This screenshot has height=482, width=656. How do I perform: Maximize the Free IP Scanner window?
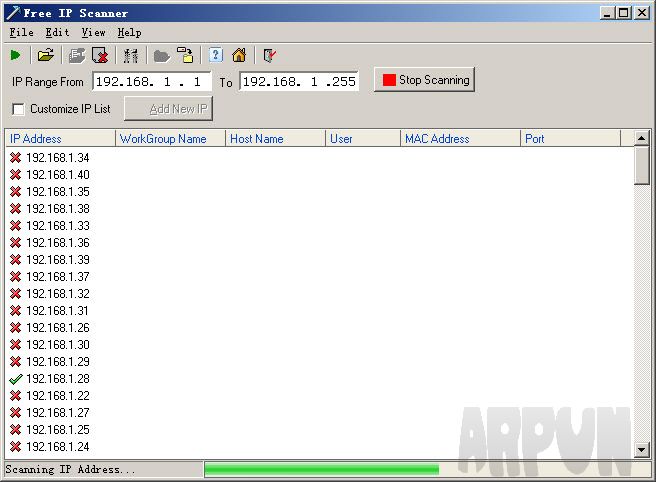[623, 13]
